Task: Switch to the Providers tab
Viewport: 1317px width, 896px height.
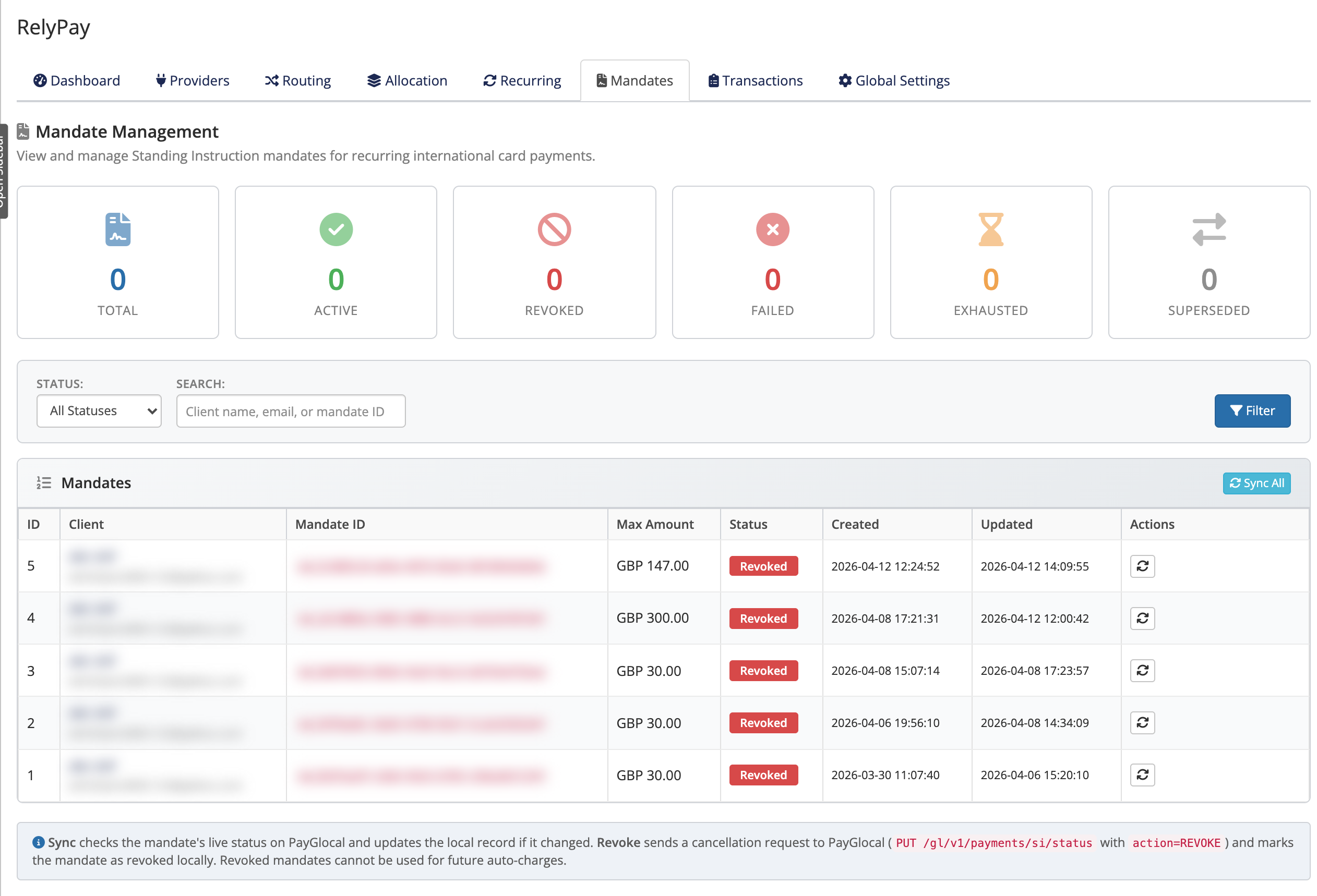Action: pos(193,80)
